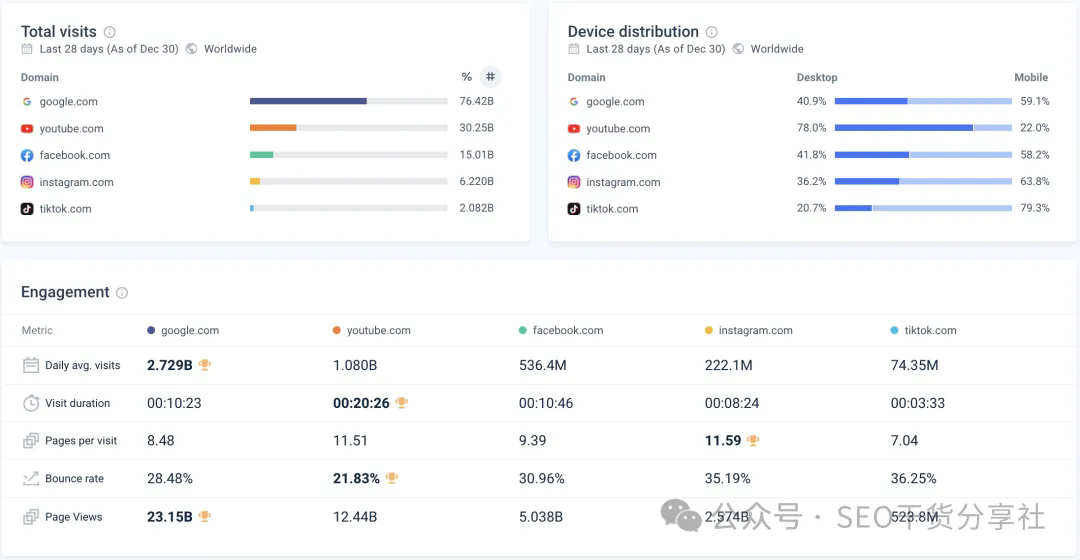The image size is (1080, 560).
Task: Click the Device distribution globe icon
Action: point(738,49)
